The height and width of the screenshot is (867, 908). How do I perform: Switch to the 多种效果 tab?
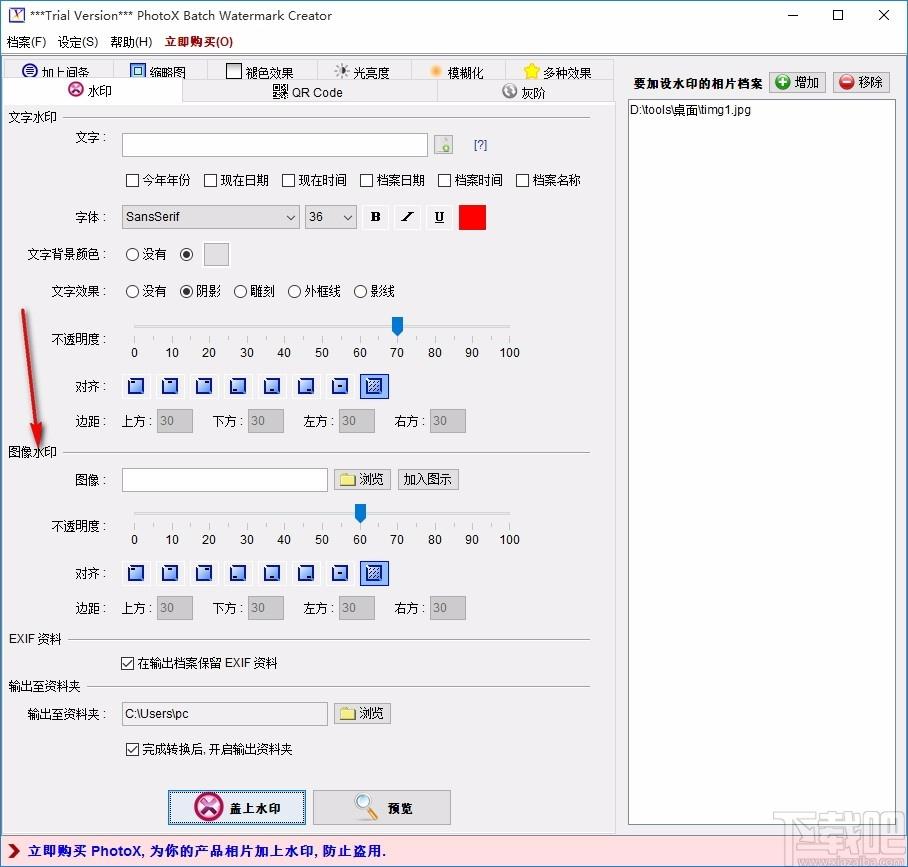tap(558, 71)
